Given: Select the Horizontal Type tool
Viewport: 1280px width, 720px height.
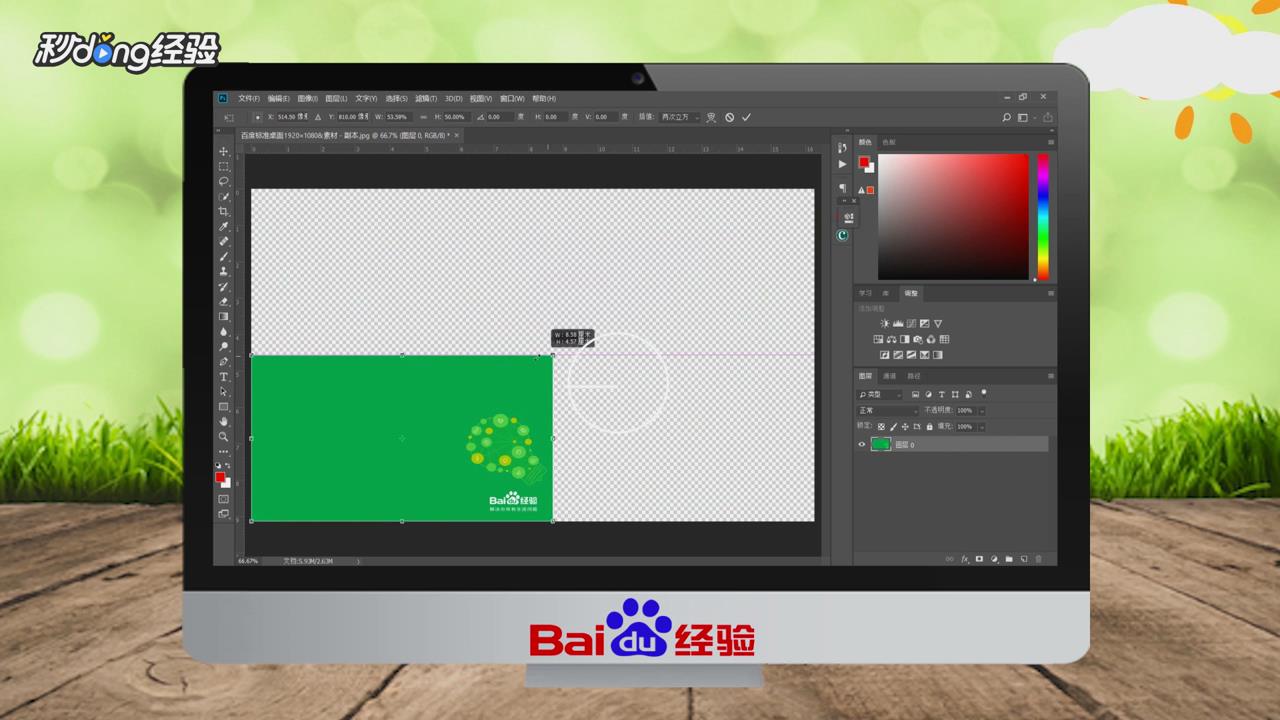Looking at the screenshot, I should [224, 376].
